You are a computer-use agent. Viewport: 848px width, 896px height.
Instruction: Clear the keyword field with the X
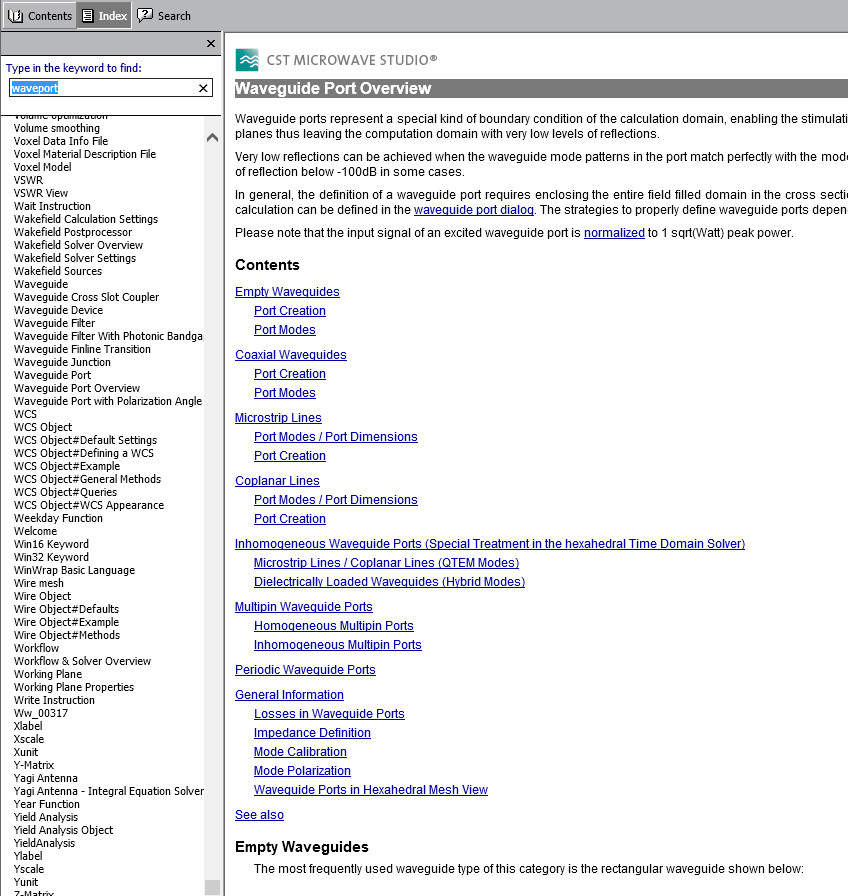click(x=203, y=88)
